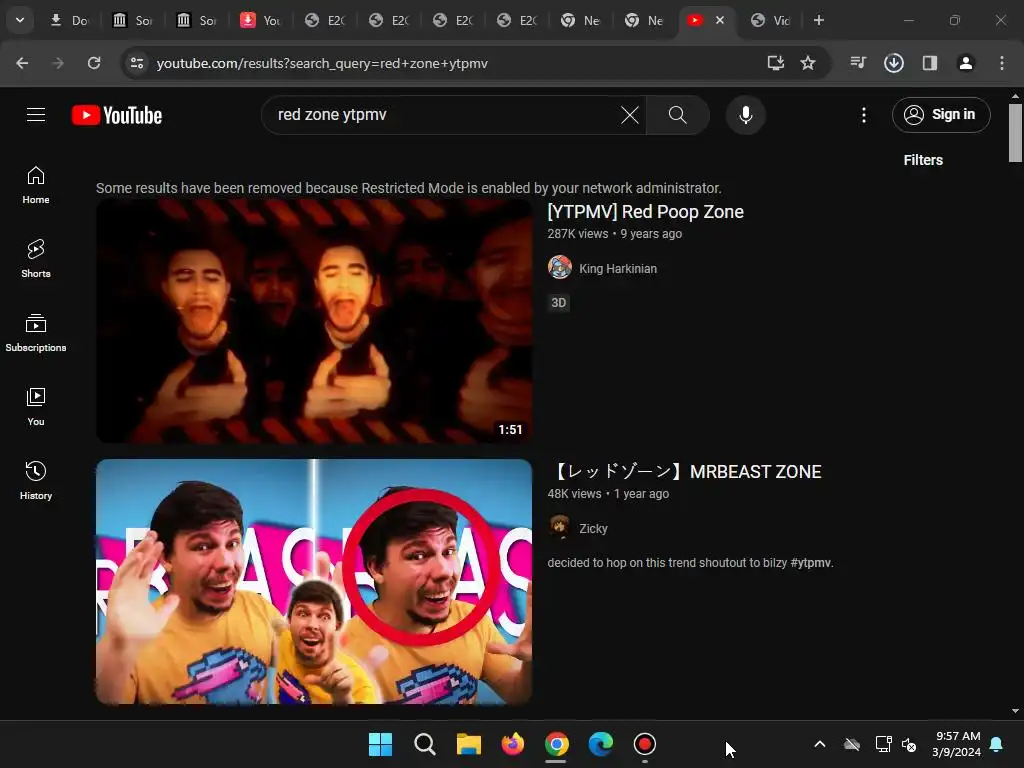1024x768 pixels.
Task: Install app icon in the address bar
Action: pyautogui.click(x=775, y=63)
